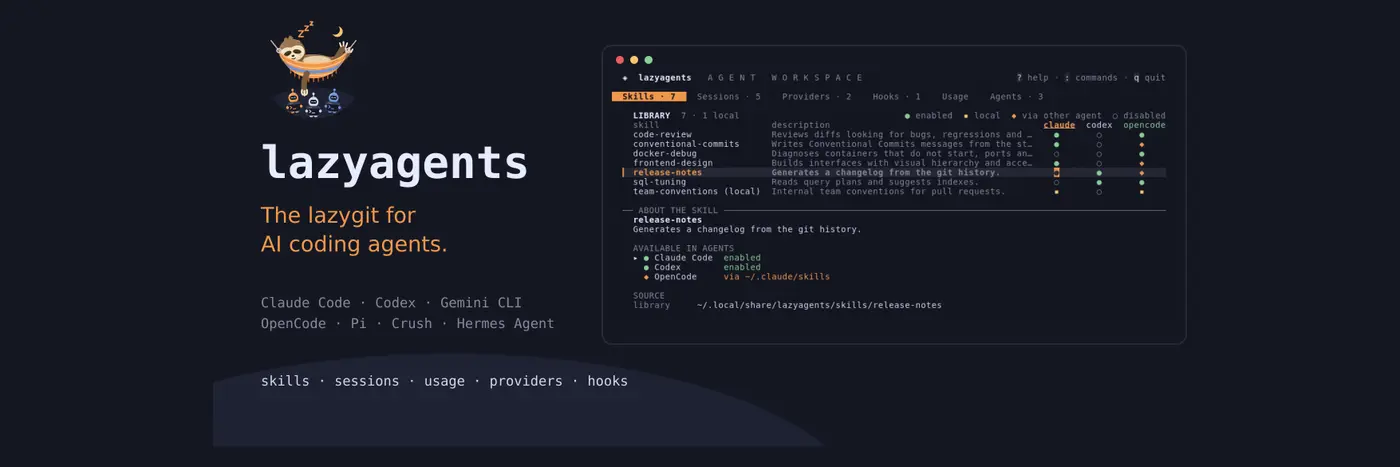Select the docker-debug skill row
The width and height of the screenshot is (1400, 467).
894,153
